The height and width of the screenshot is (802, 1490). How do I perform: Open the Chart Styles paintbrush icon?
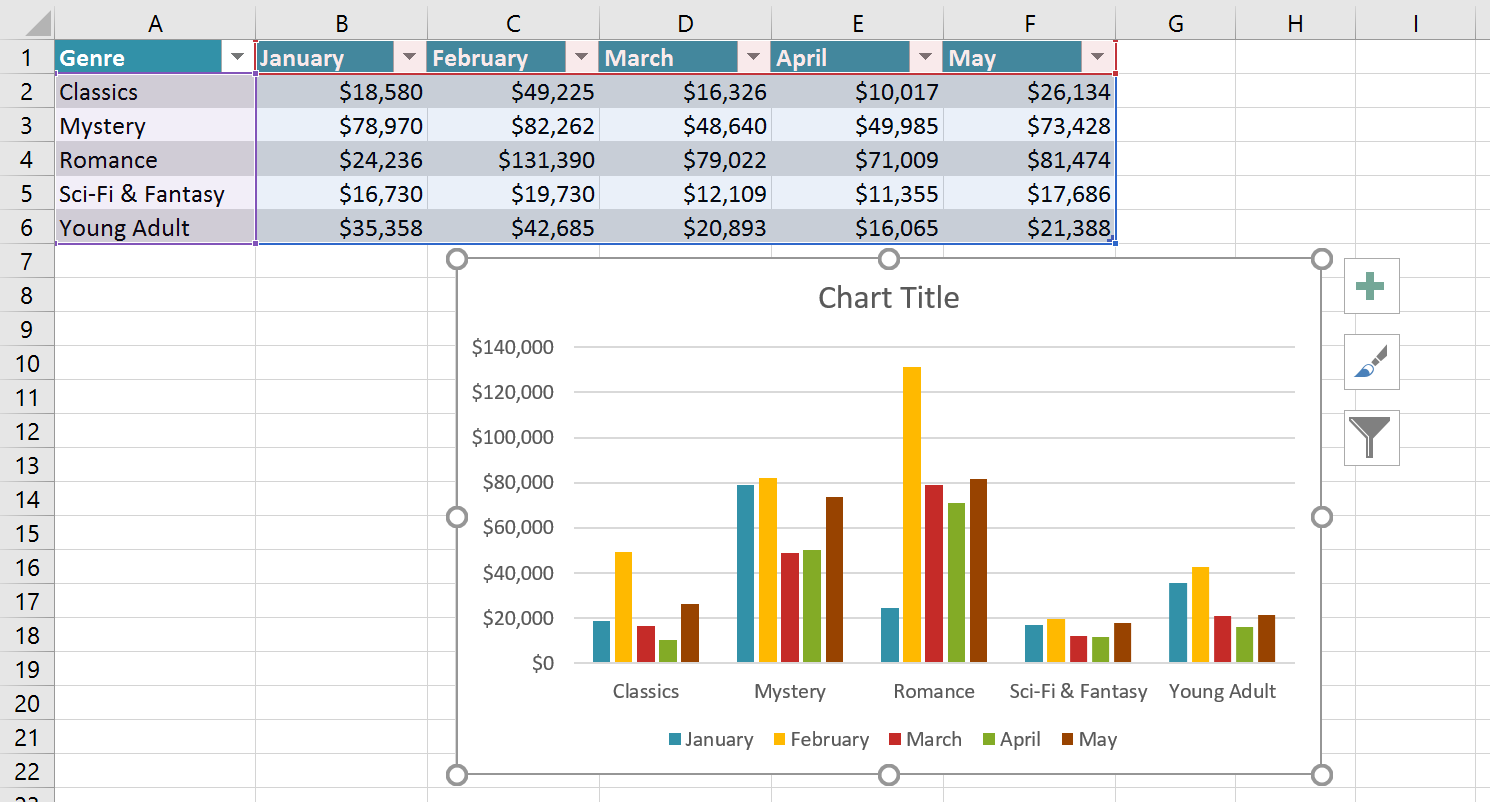[x=1371, y=362]
